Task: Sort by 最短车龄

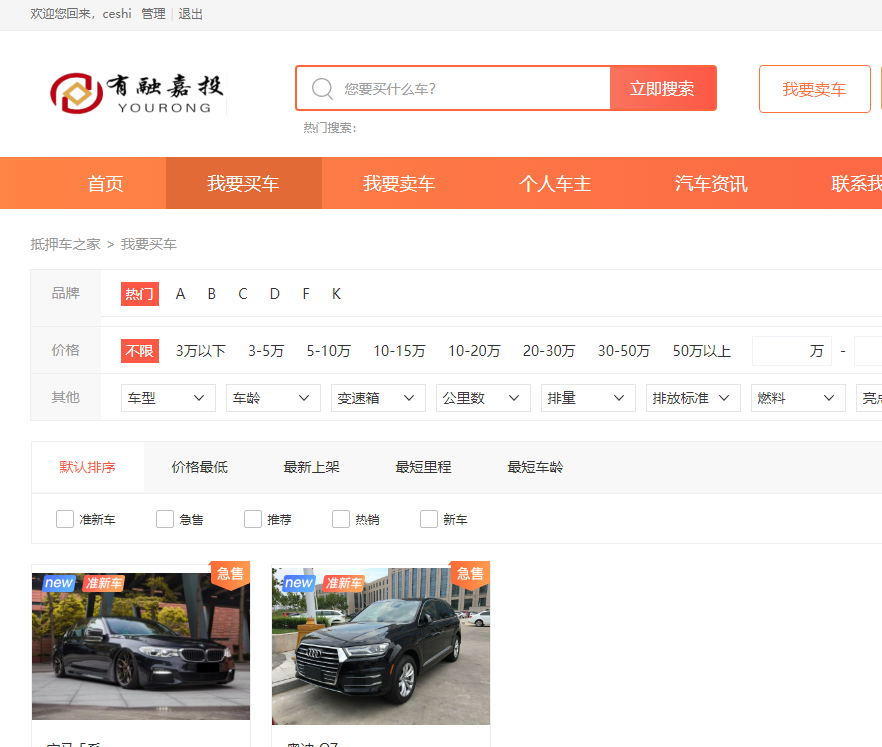Action: [x=536, y=467]
